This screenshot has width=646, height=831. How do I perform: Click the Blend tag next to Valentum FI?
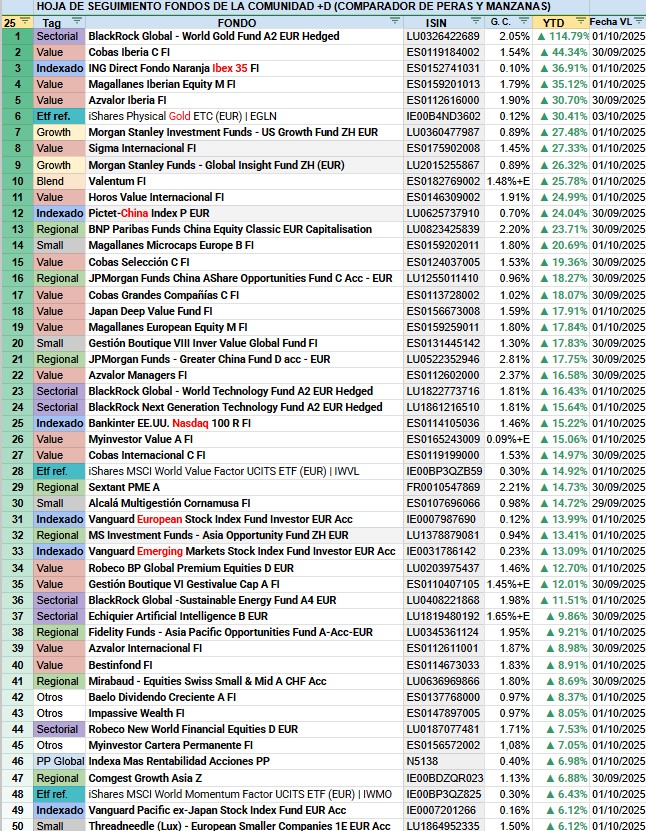point(57,180)
